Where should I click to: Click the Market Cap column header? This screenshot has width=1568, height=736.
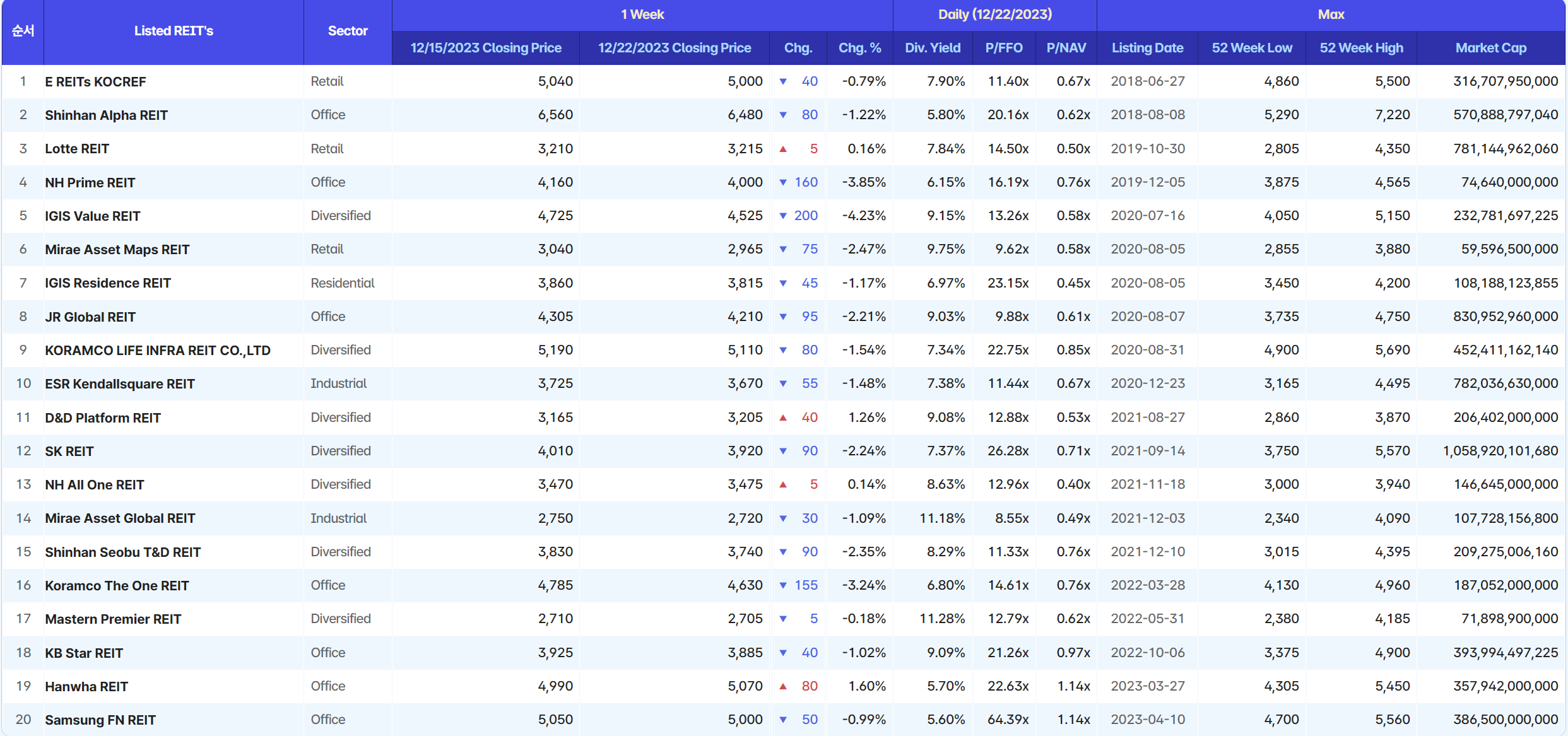[1491, 48]
